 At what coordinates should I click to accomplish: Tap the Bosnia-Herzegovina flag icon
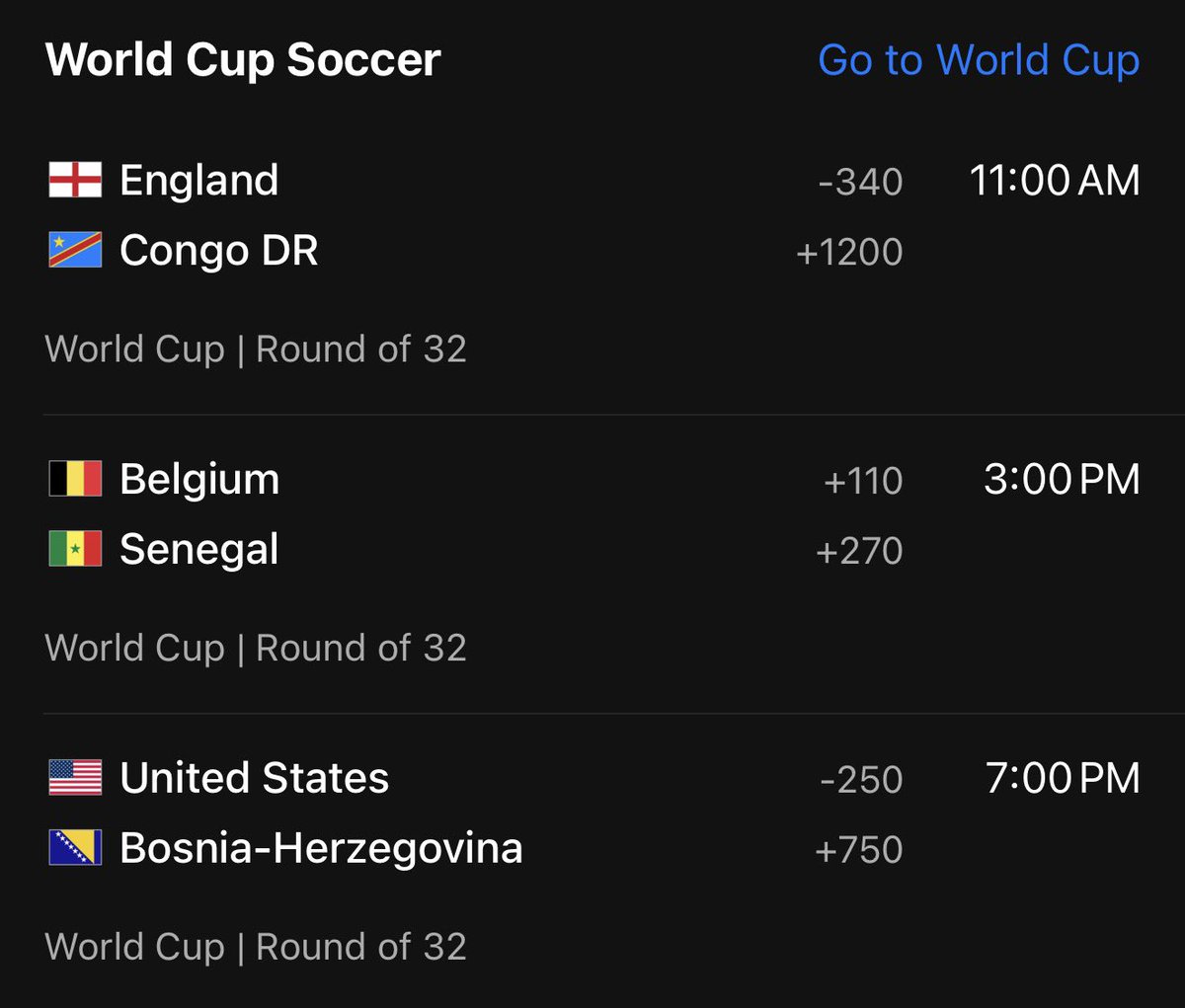click(x=75, y=848)
